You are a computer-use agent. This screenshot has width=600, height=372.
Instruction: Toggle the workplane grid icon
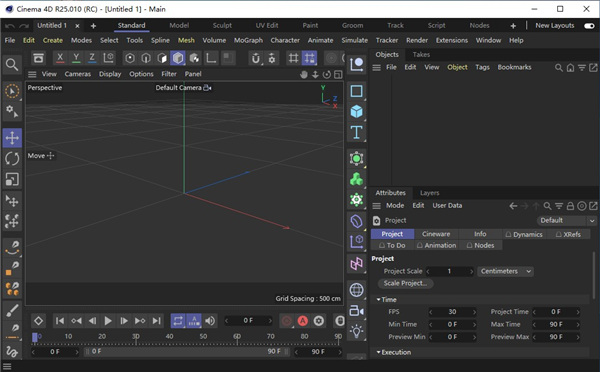pos(293,58)
